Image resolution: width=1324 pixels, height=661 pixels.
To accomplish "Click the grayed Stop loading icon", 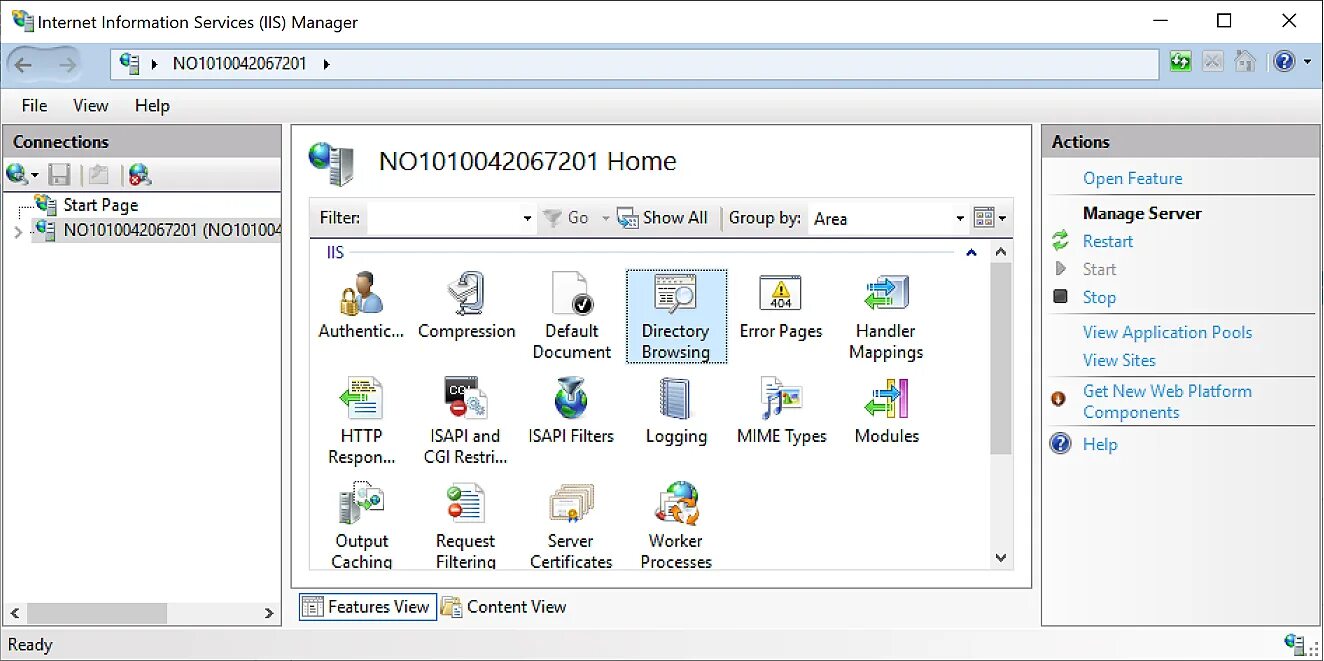I will [1213, 62].
